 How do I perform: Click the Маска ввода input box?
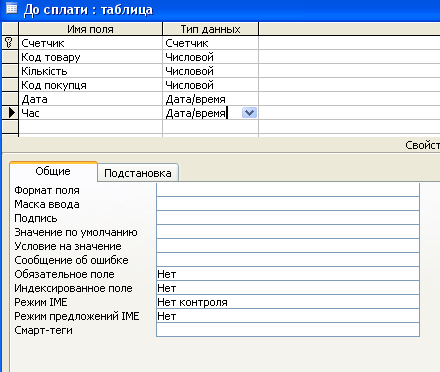[x=288, y=204]
